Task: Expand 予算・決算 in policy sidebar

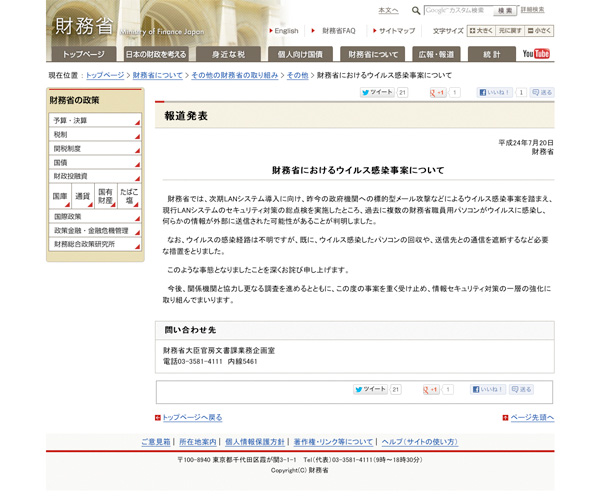Action: click(x=95, y=120)
